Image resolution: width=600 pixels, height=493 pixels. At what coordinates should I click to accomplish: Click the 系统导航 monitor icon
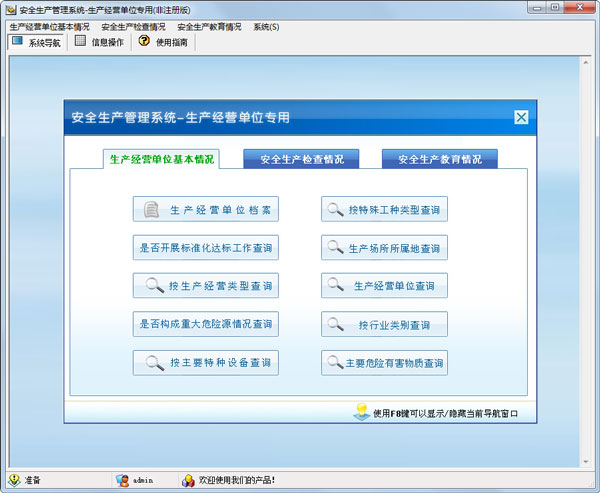click(17, 41)
